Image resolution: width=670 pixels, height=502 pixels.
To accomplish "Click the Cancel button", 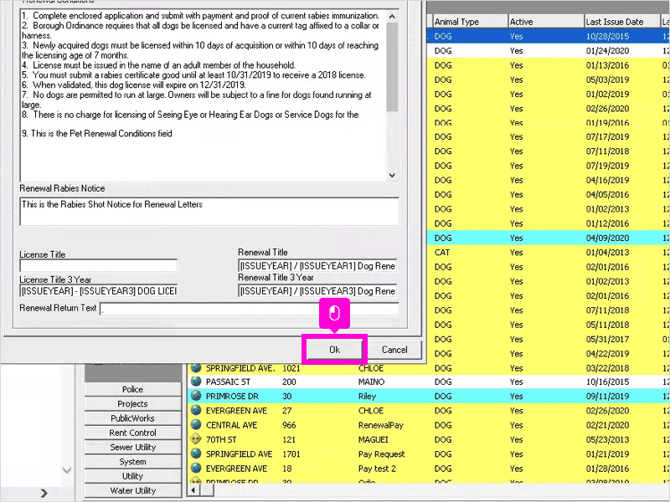I will coord(394,349).
